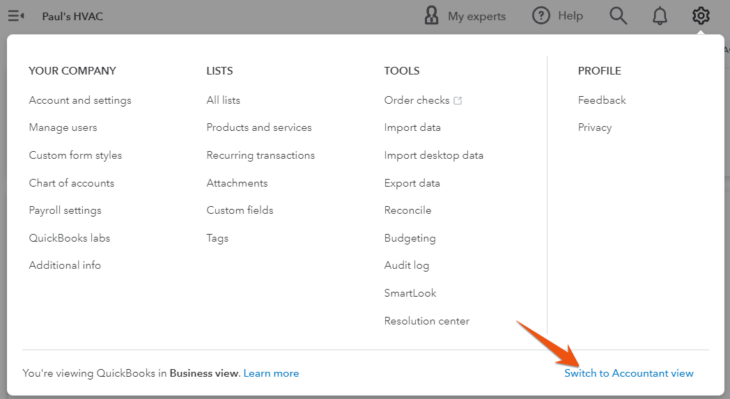This screenshot has height=399, width=730.
Task: Select Export data
Action: 412,183
